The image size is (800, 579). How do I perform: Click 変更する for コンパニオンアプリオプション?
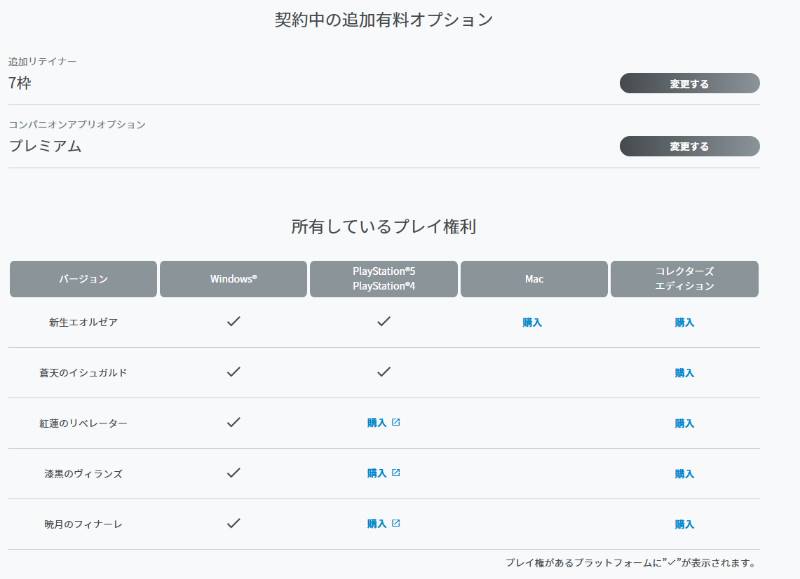pos(689,146)
